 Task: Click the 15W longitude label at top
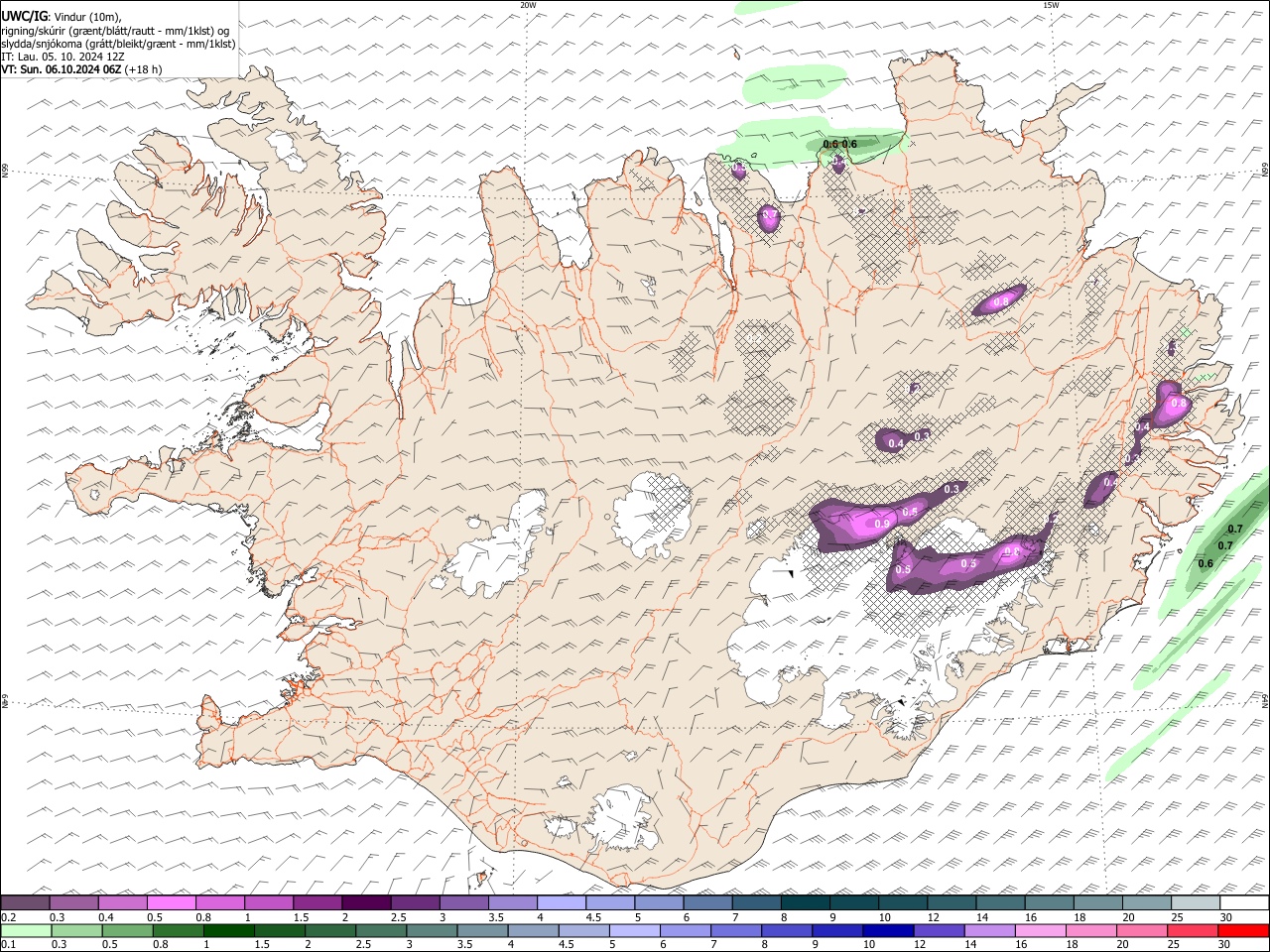[x=1051, y=5]
